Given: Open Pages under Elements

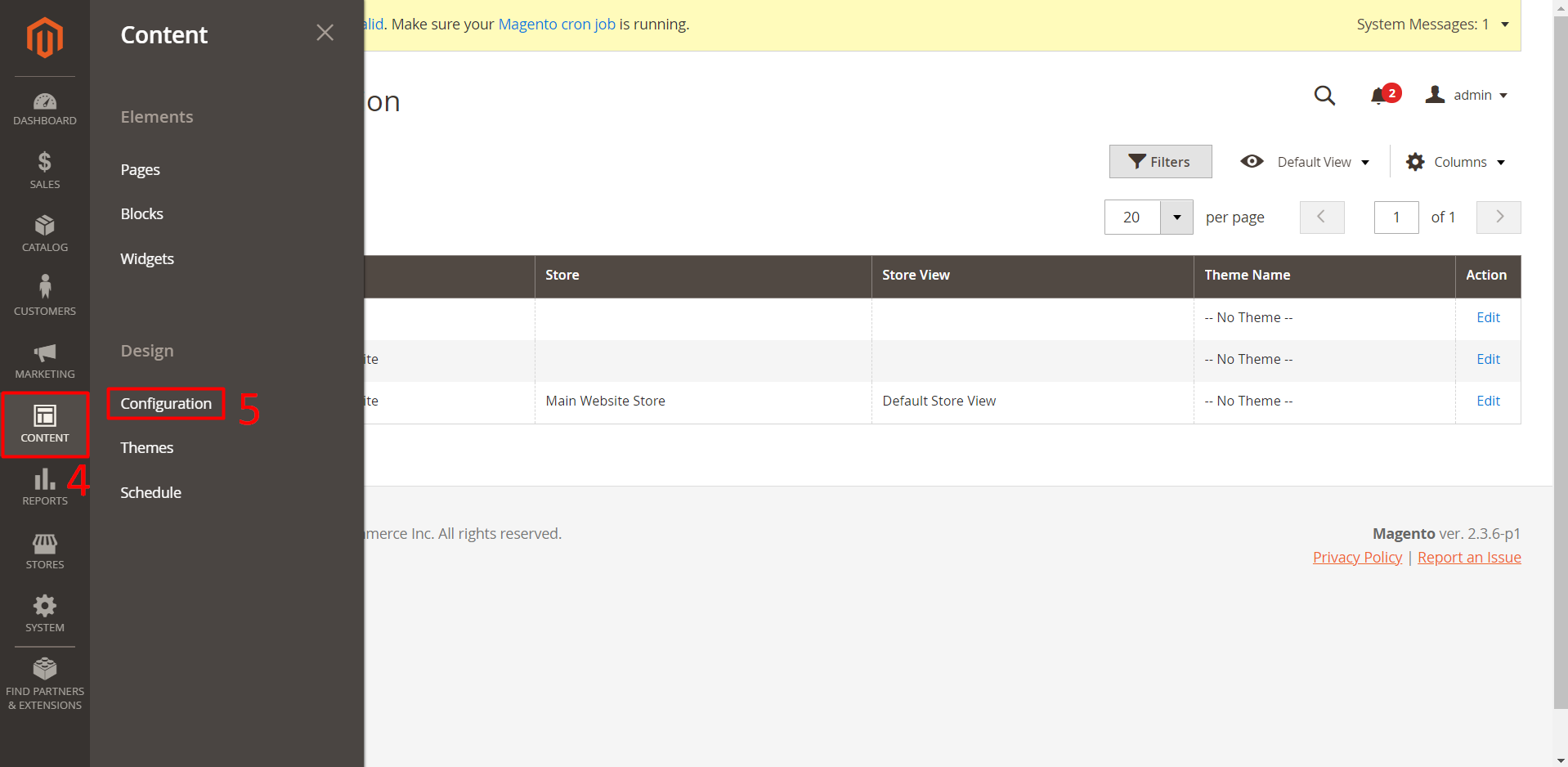Looking at the screenshot, I should 140,169.
